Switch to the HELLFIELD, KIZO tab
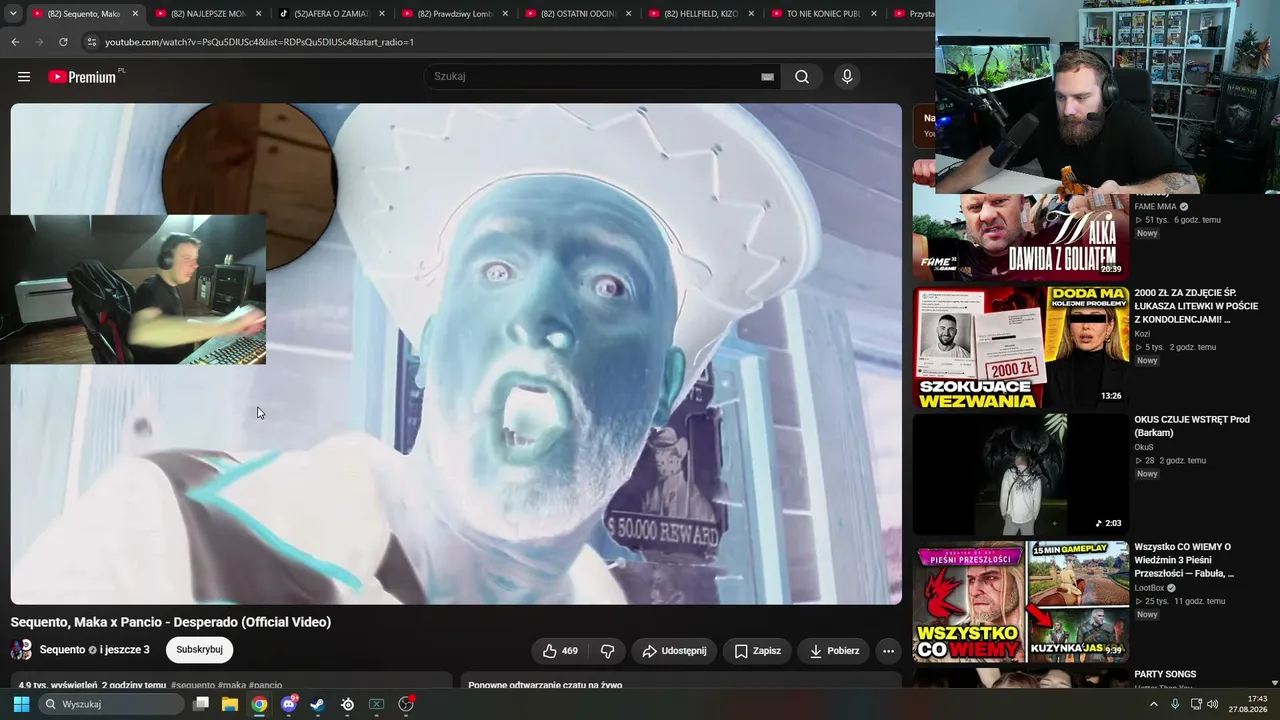 [x=702, y=14]
